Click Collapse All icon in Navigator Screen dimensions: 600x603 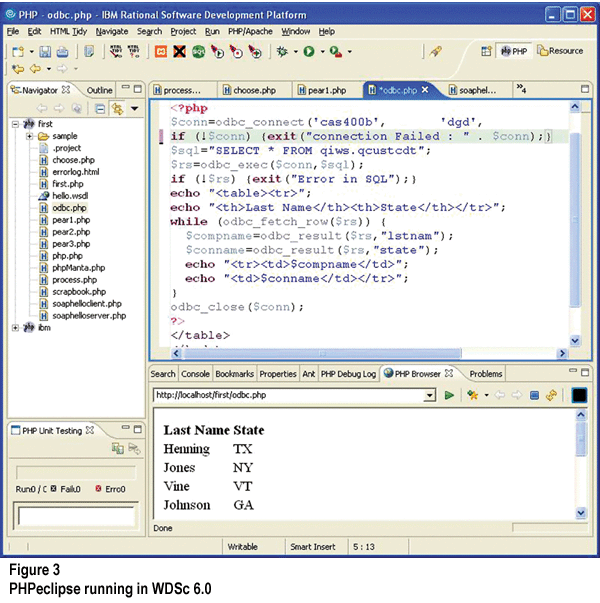point(100,109)
